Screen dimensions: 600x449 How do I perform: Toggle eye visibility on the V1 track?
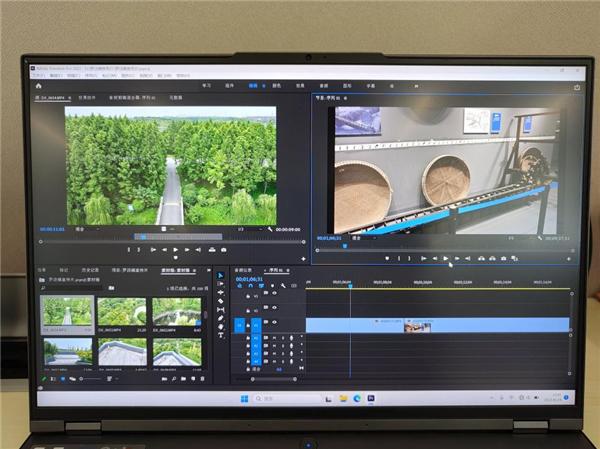(274, 323)
